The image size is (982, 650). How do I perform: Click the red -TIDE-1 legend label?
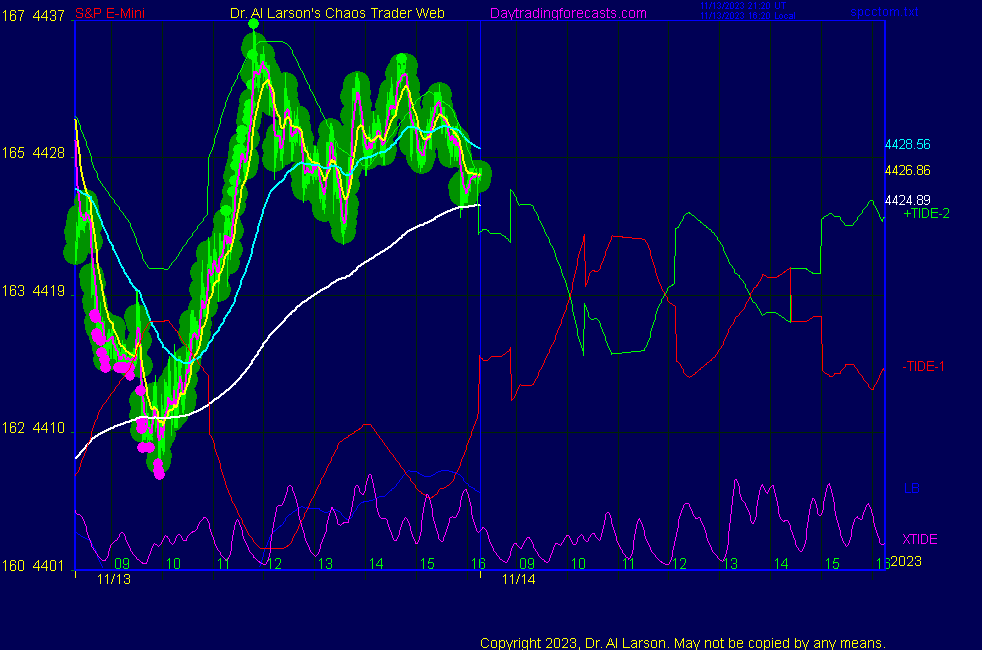coord(923,366)
